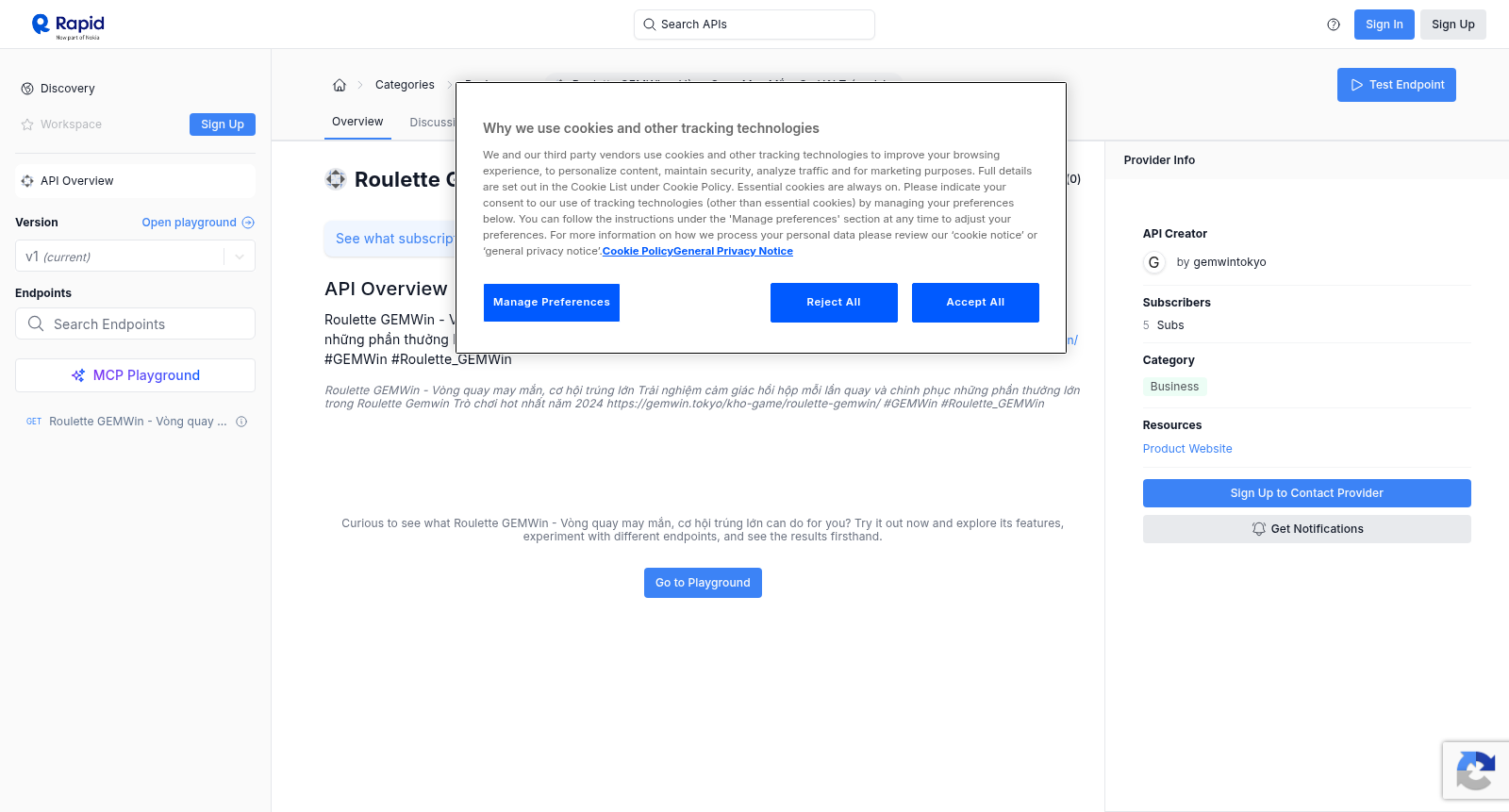
Task: Select the GET Roulette GEMWin endpoint
Action: [135, 422]
